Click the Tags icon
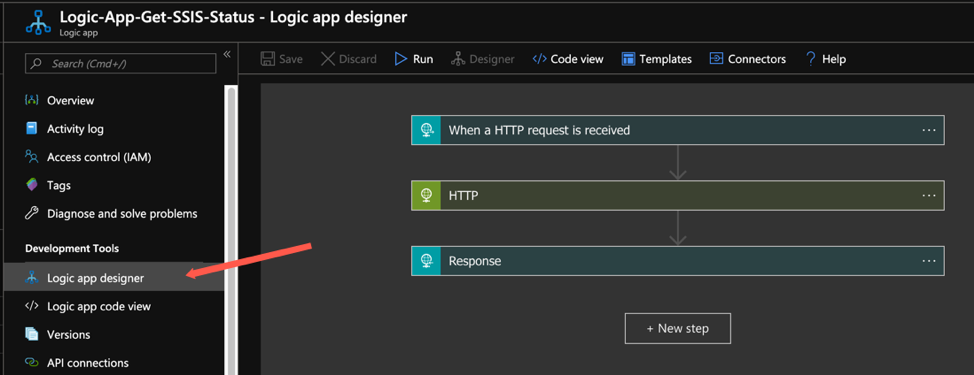This screenshot has width=974, height=375. pos(32,184)
